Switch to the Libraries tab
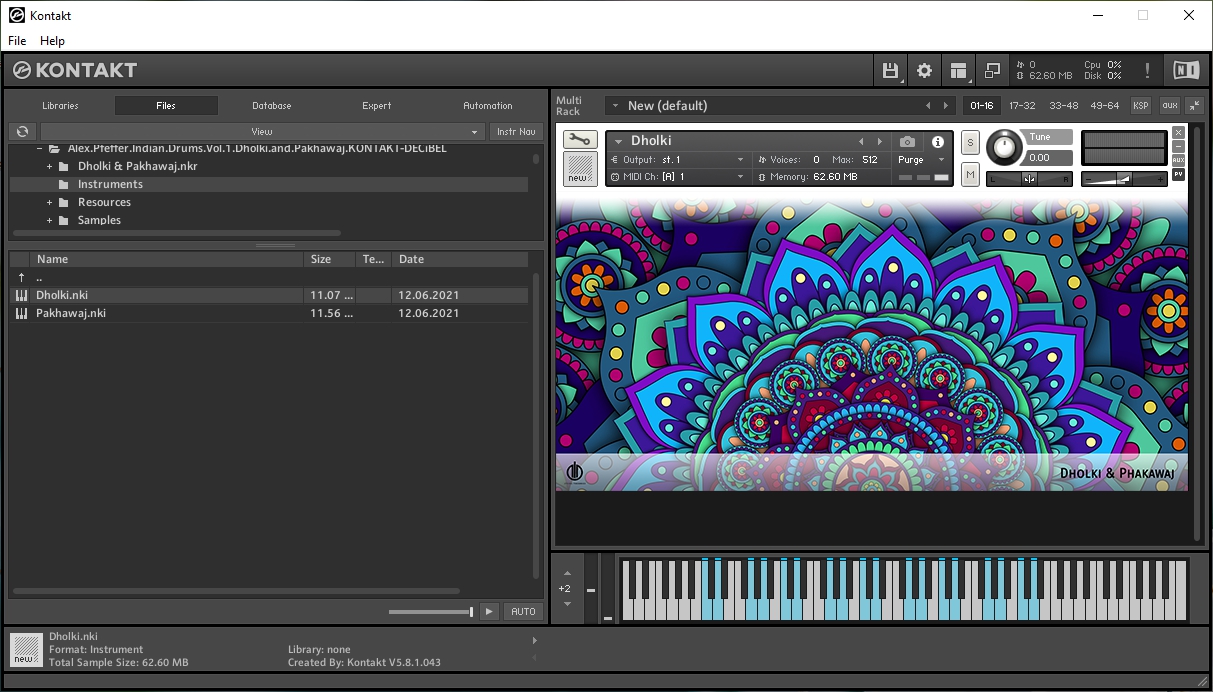Screen dimensions: 1213x692 (x=60, y=106)
